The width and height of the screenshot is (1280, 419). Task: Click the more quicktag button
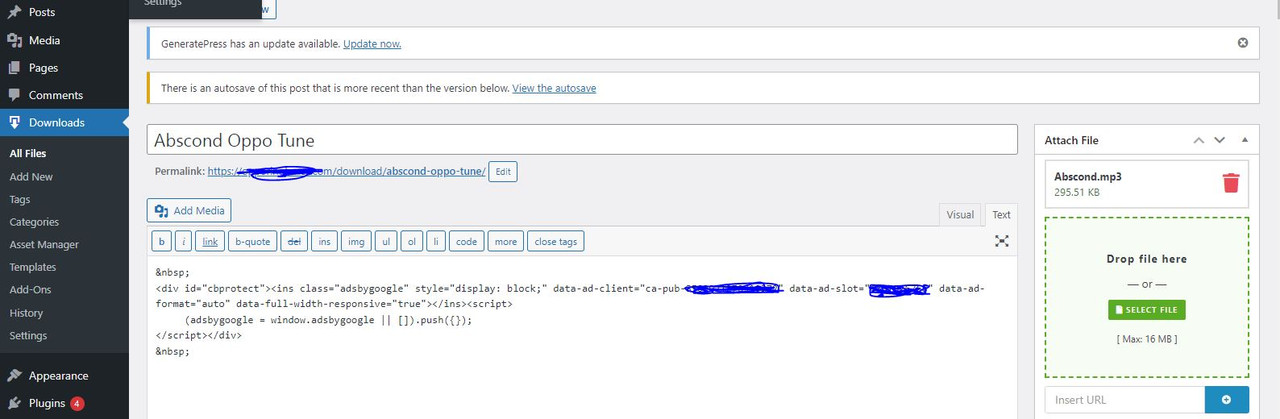click(x=506, y=241)
